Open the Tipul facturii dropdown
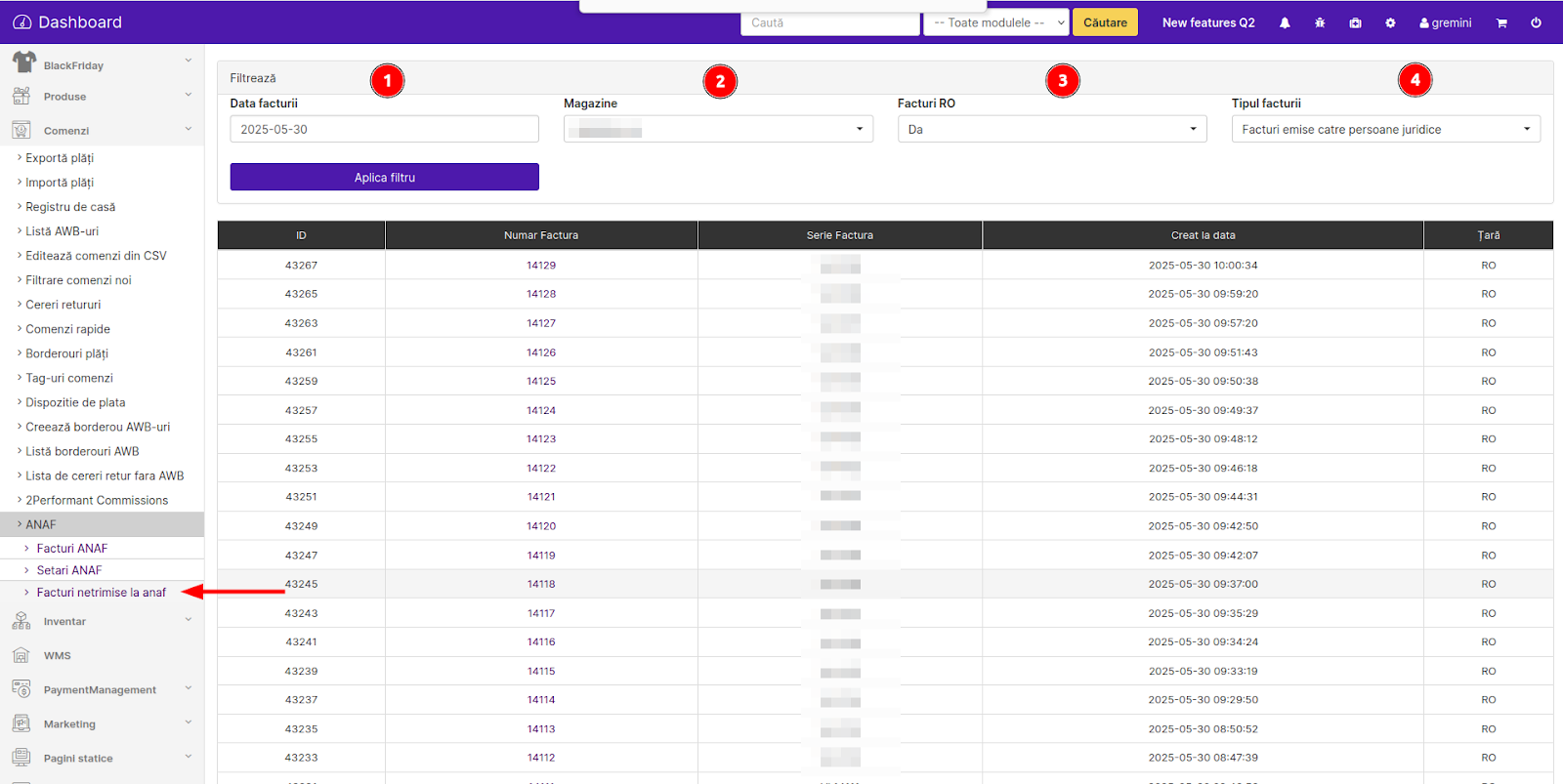 point(1385,129)
